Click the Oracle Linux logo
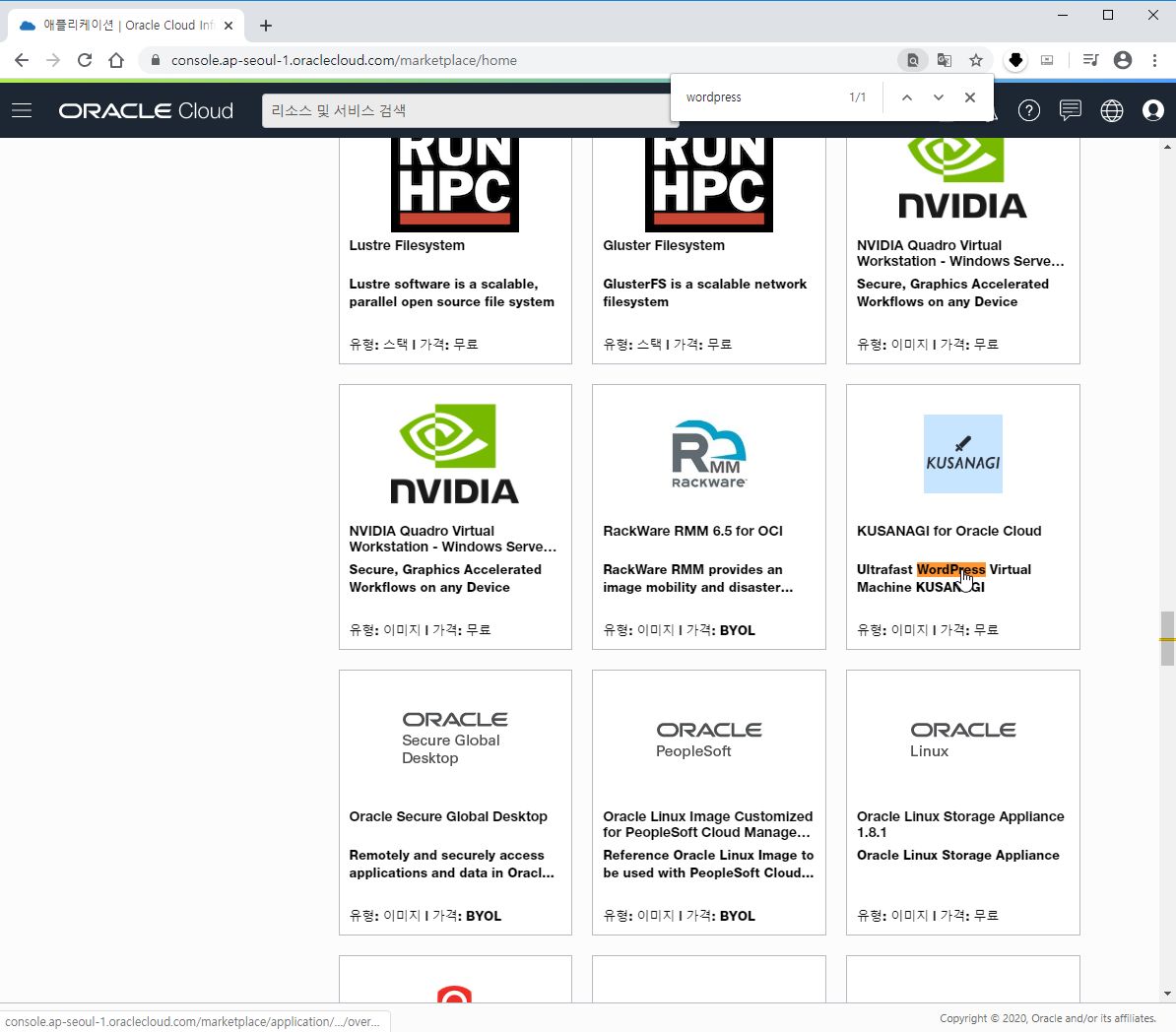1176x1032 pixels. tap(963, 740)
